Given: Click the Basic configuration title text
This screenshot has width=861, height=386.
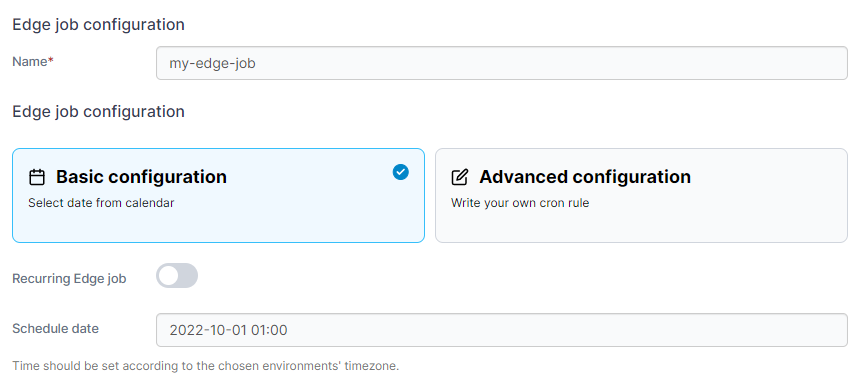Looking at the screenshot, I should click(x=141, y=177).
